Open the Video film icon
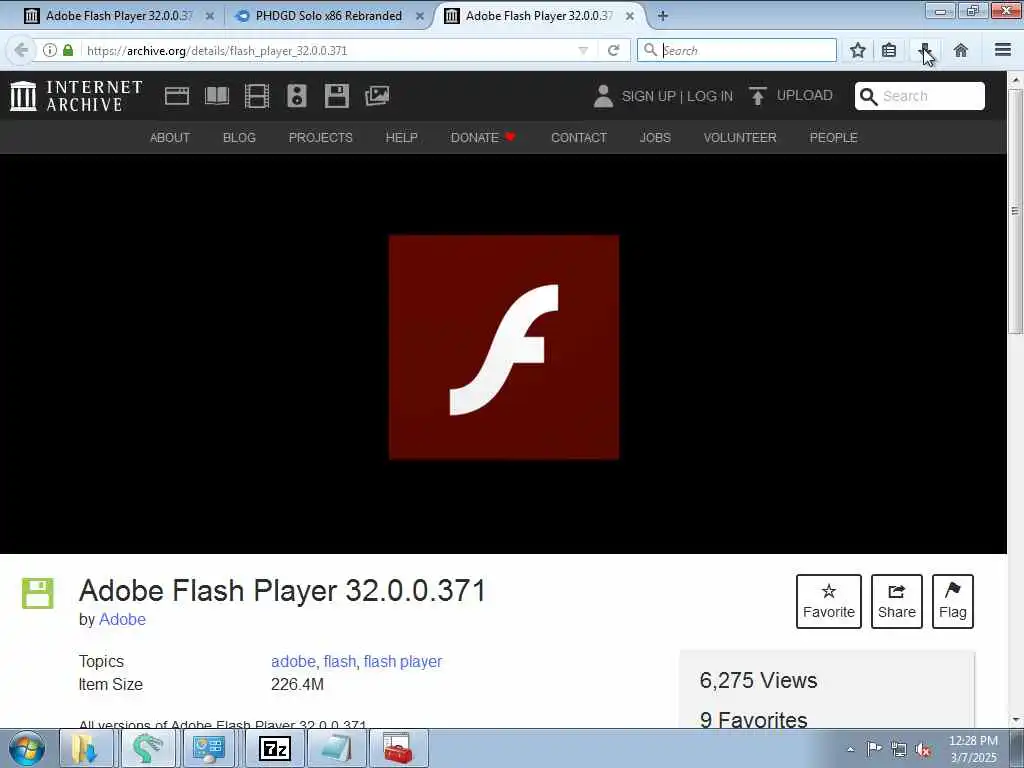The width and height of the screenshot is (1024, 768). point(257,96)
